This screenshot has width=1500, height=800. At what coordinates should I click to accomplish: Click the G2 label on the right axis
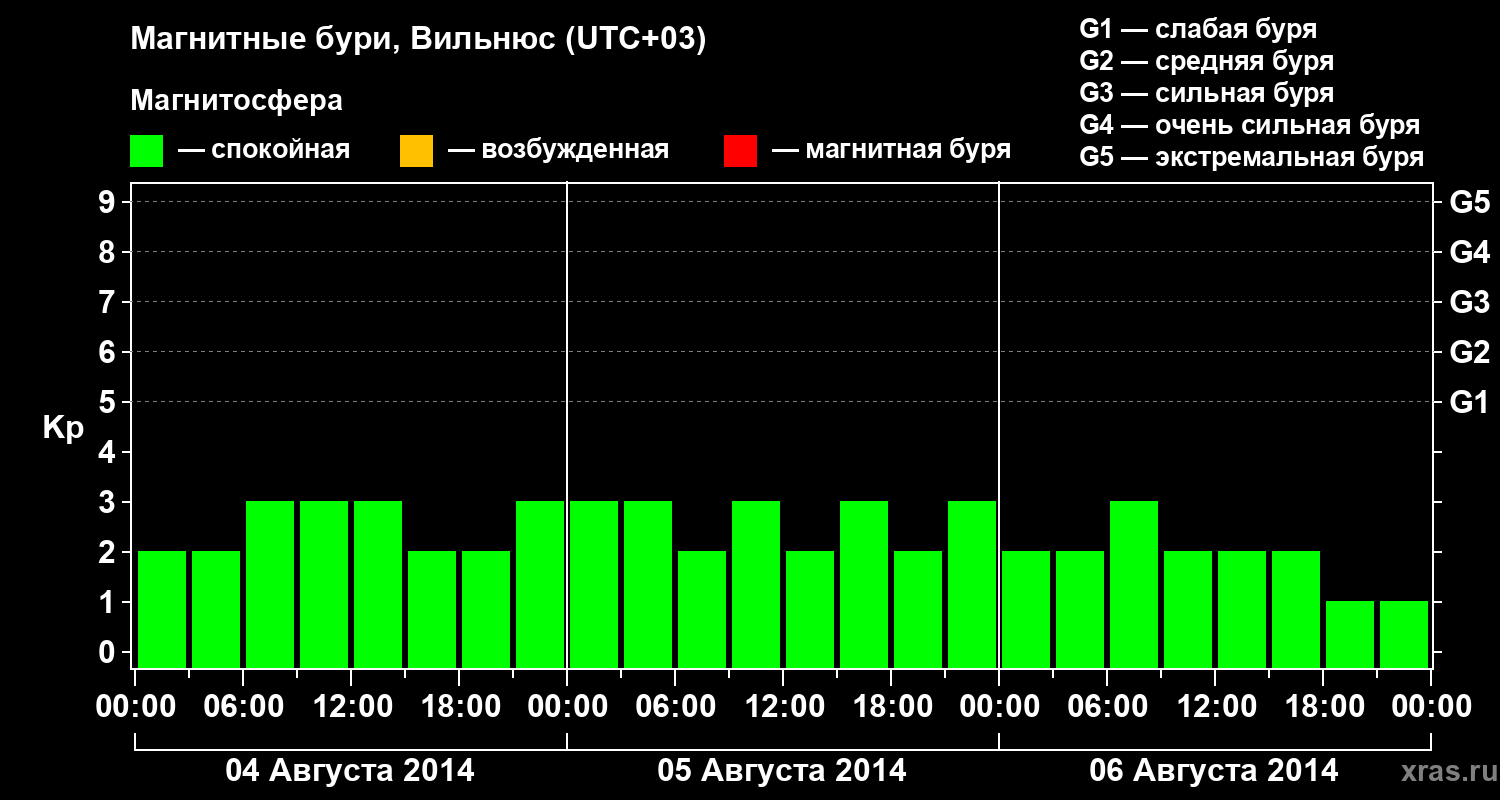1469,352
